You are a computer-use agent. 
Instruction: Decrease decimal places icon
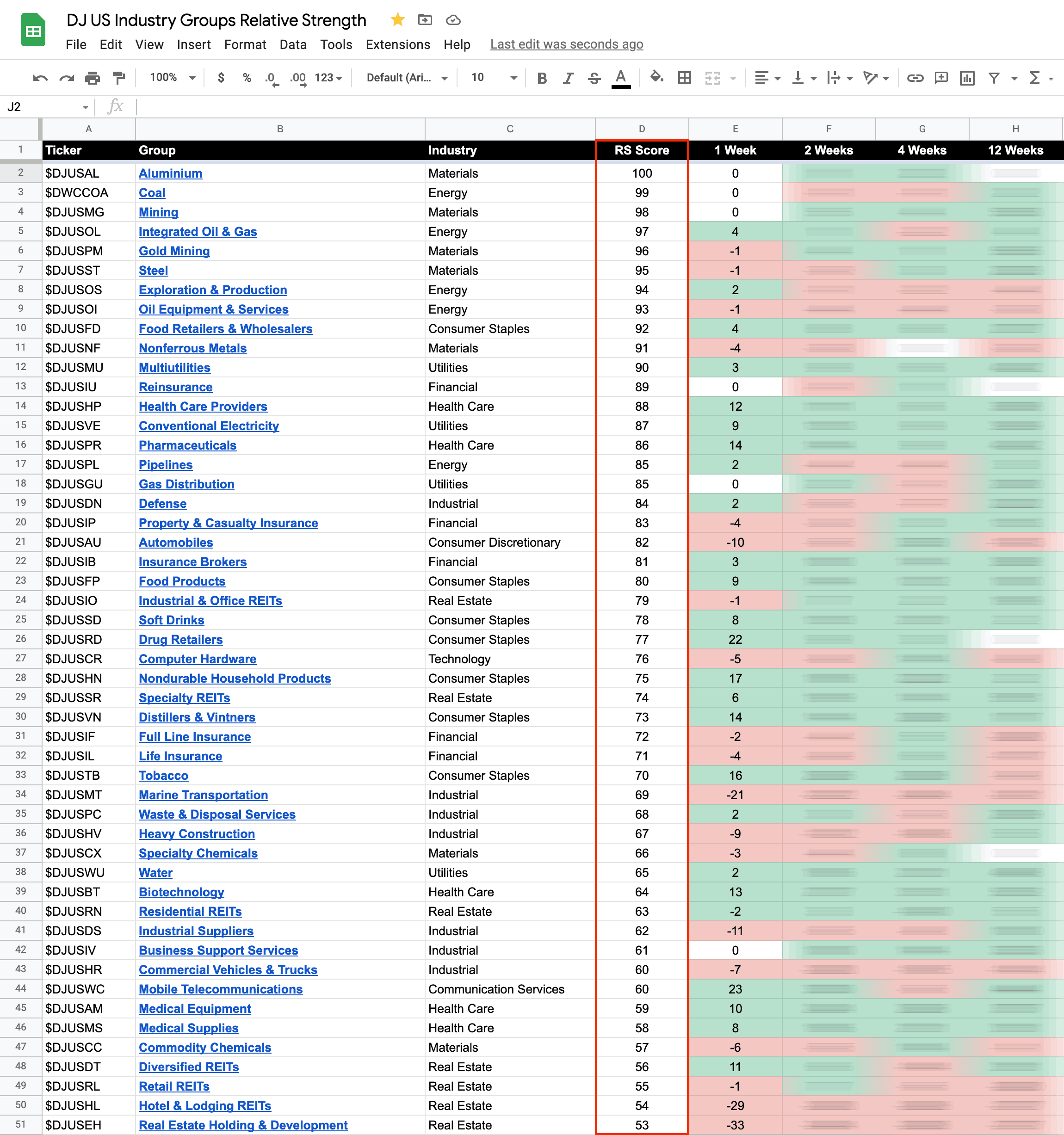[272, 78]
